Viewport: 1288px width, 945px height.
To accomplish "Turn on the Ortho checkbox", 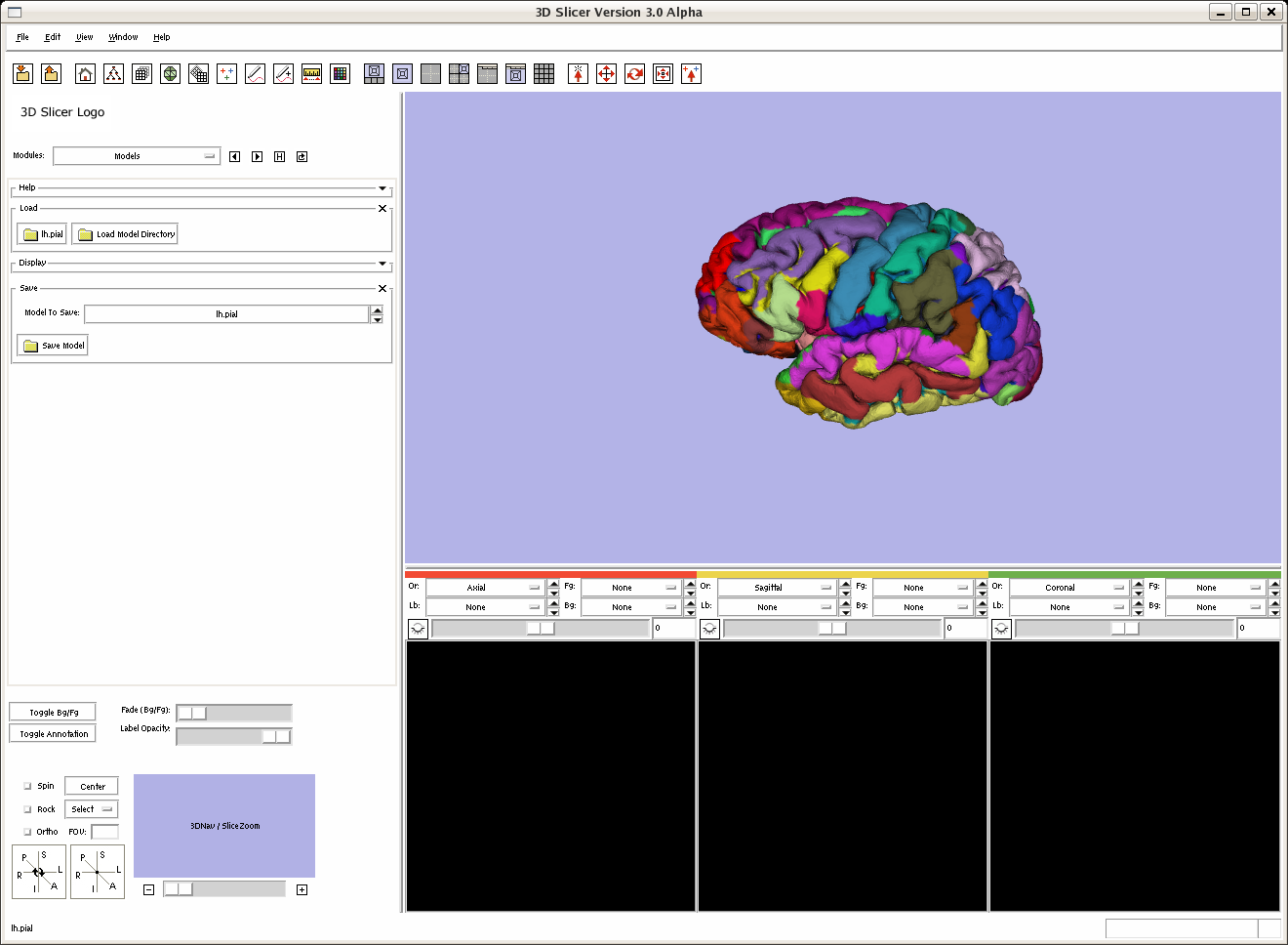I will tap(27, 832).
